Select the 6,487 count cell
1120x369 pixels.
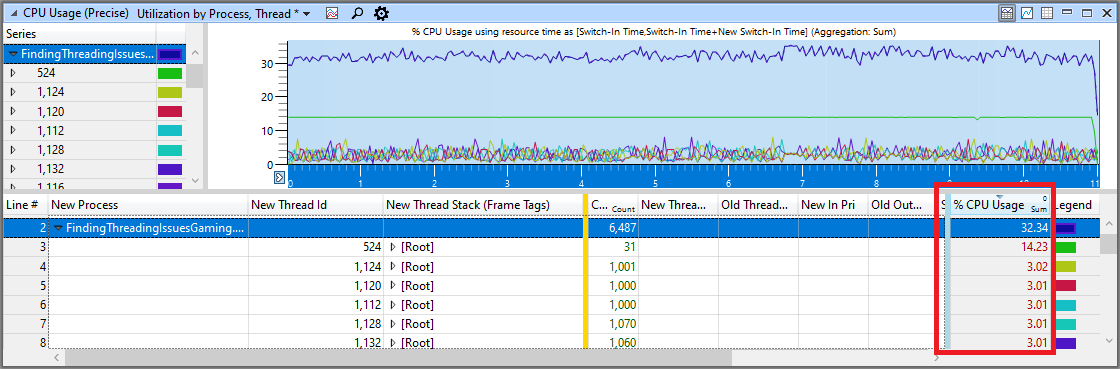613,228
